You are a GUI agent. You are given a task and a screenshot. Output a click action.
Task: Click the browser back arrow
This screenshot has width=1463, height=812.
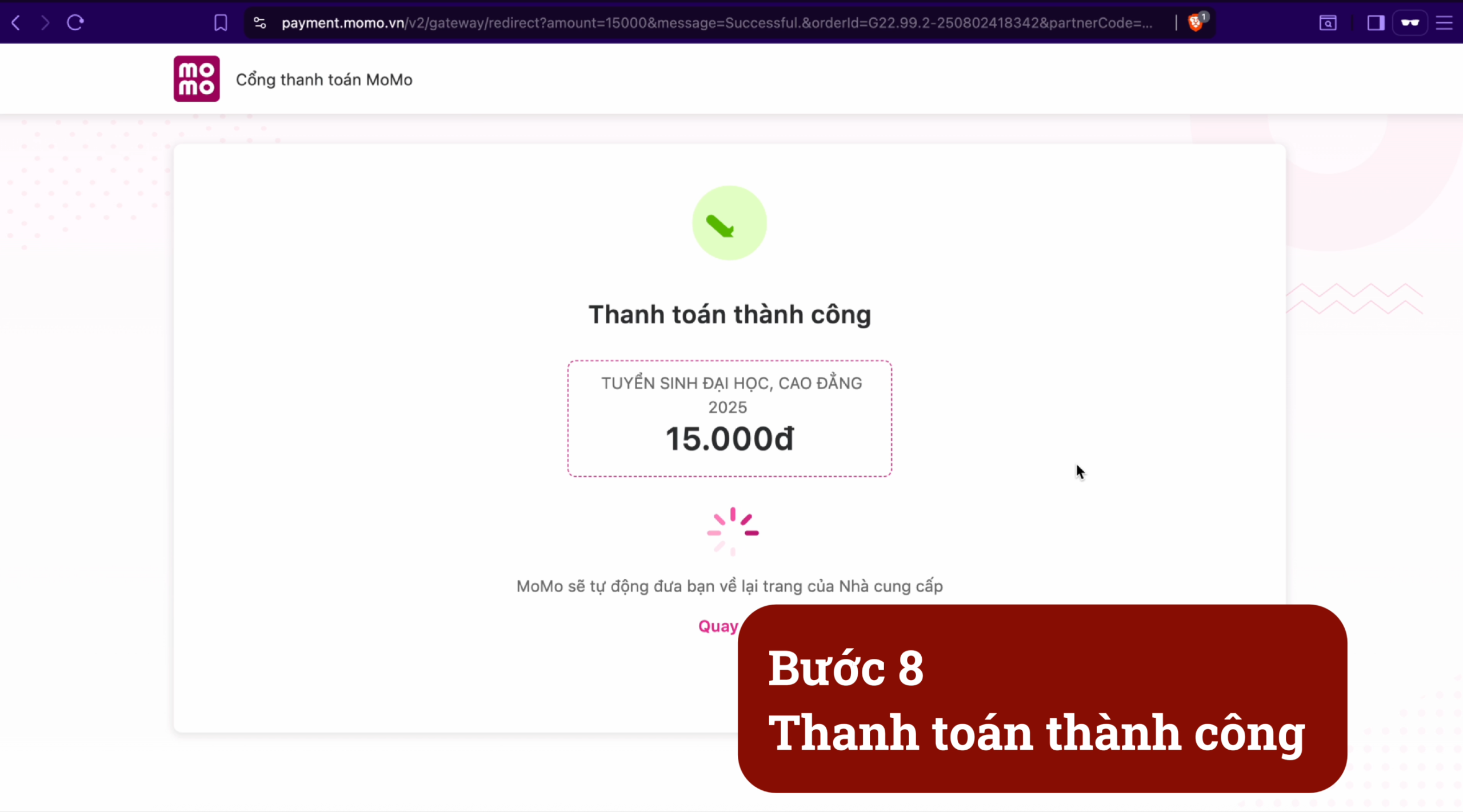16,23
